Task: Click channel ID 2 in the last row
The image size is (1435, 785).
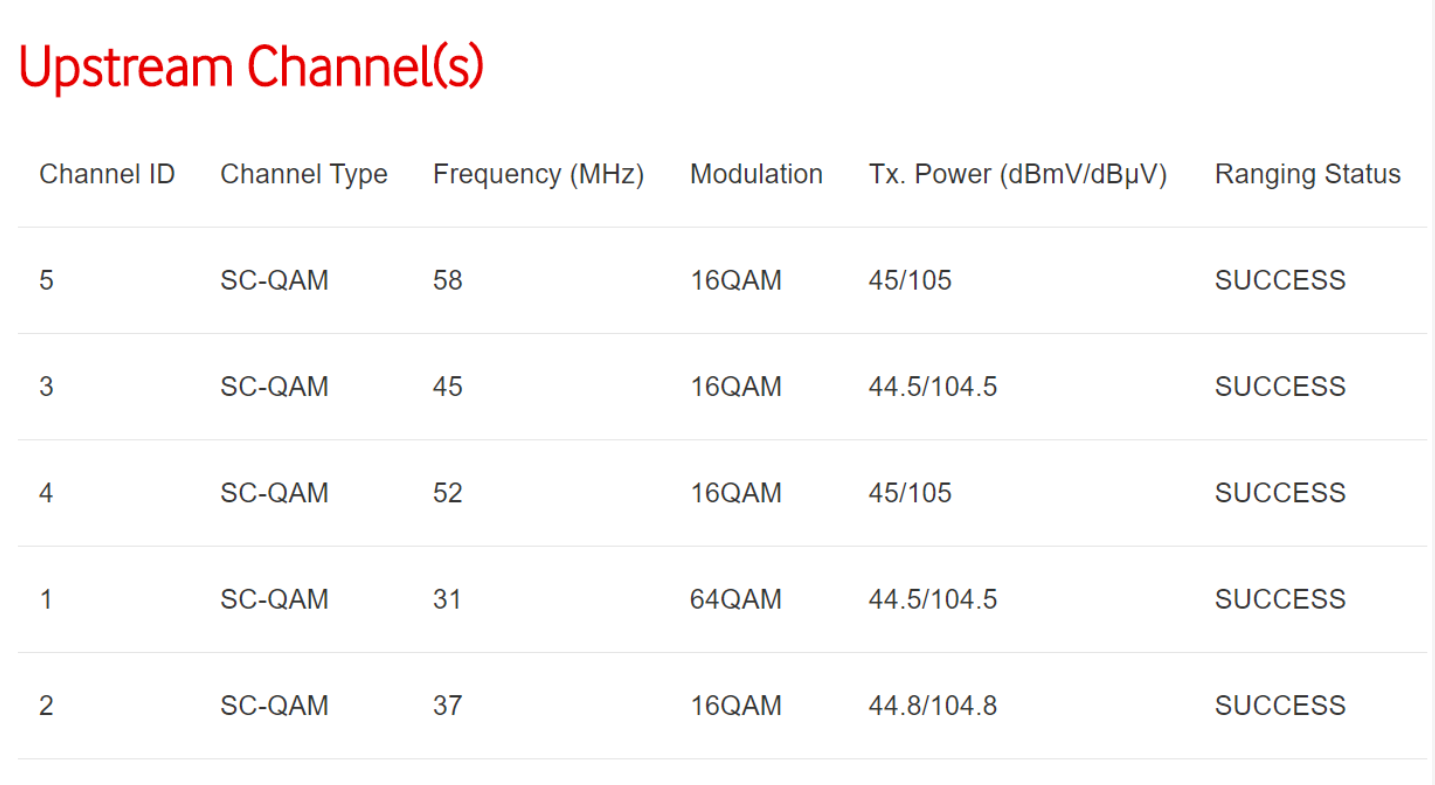Action: 46,706
